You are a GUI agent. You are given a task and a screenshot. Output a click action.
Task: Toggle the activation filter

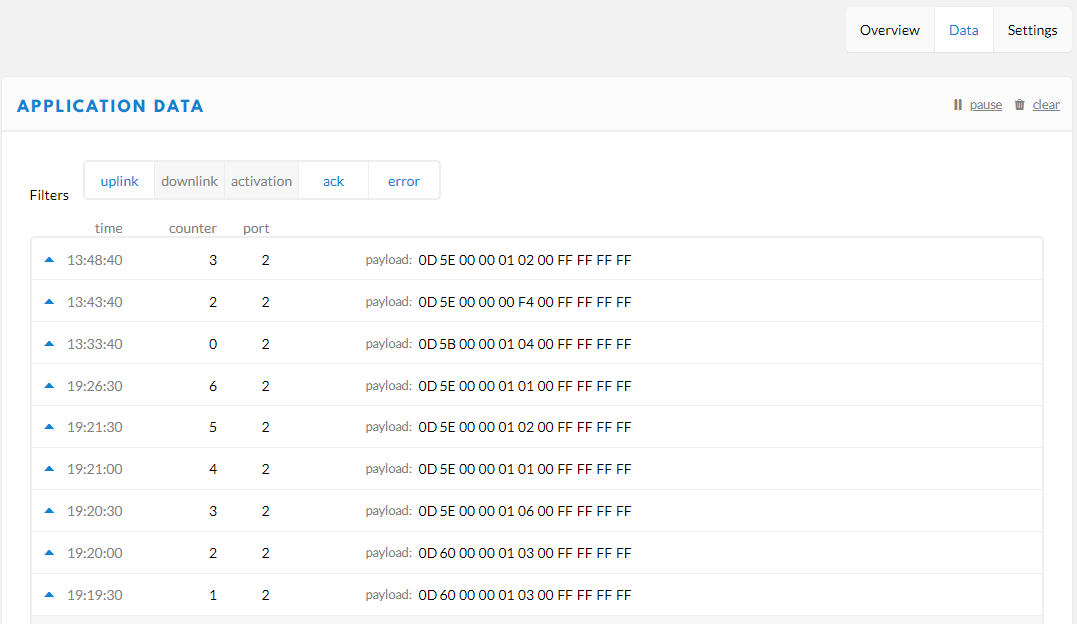[261, 181]
